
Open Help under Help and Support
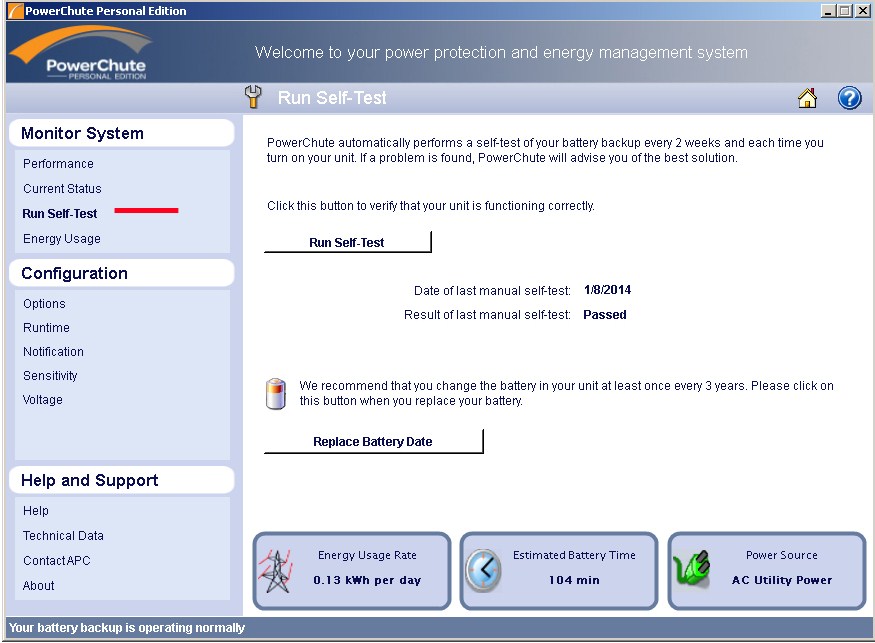(36, 511)
